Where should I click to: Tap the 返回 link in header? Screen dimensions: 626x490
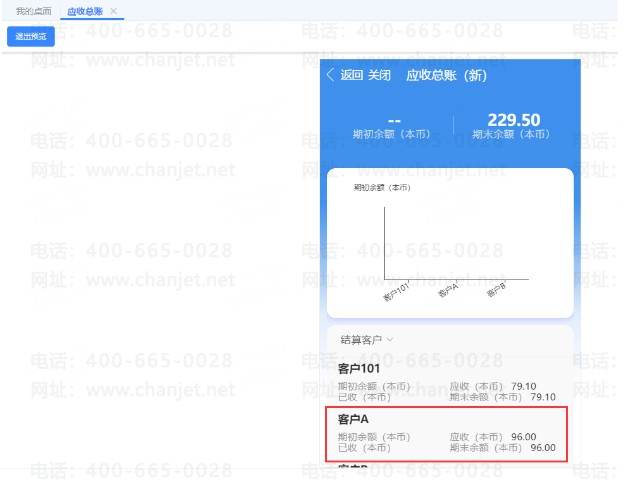coord(351,75)
